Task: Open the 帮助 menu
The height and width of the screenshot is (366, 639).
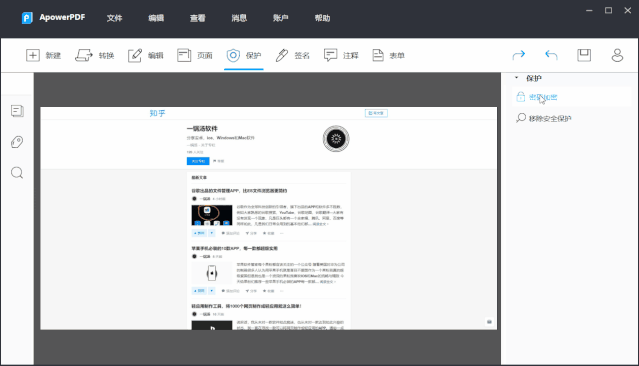Action: (322, 18)
